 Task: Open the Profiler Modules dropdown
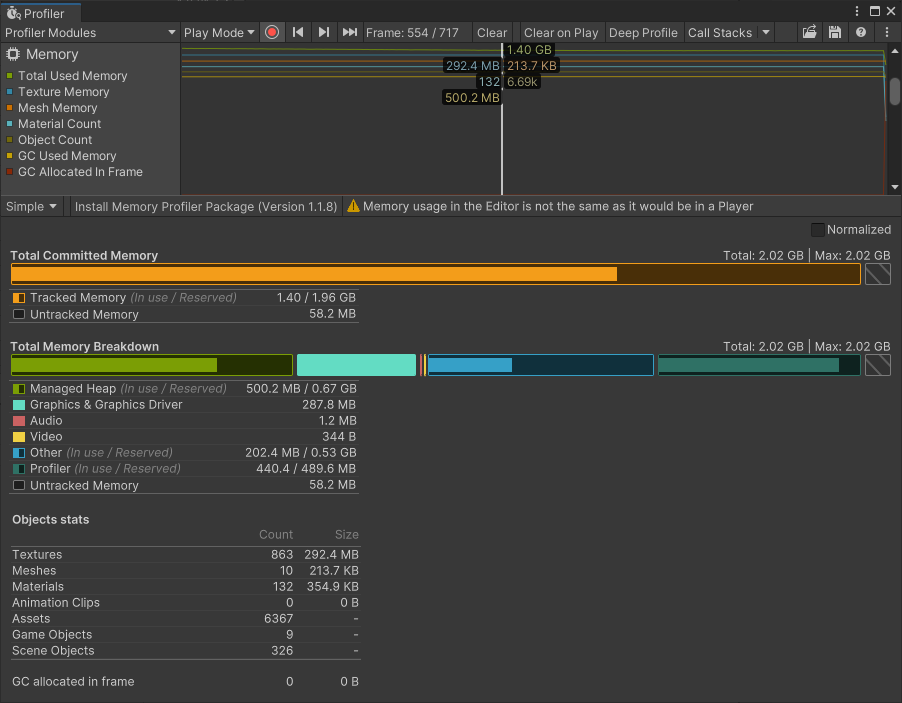[x=90, y=32]
